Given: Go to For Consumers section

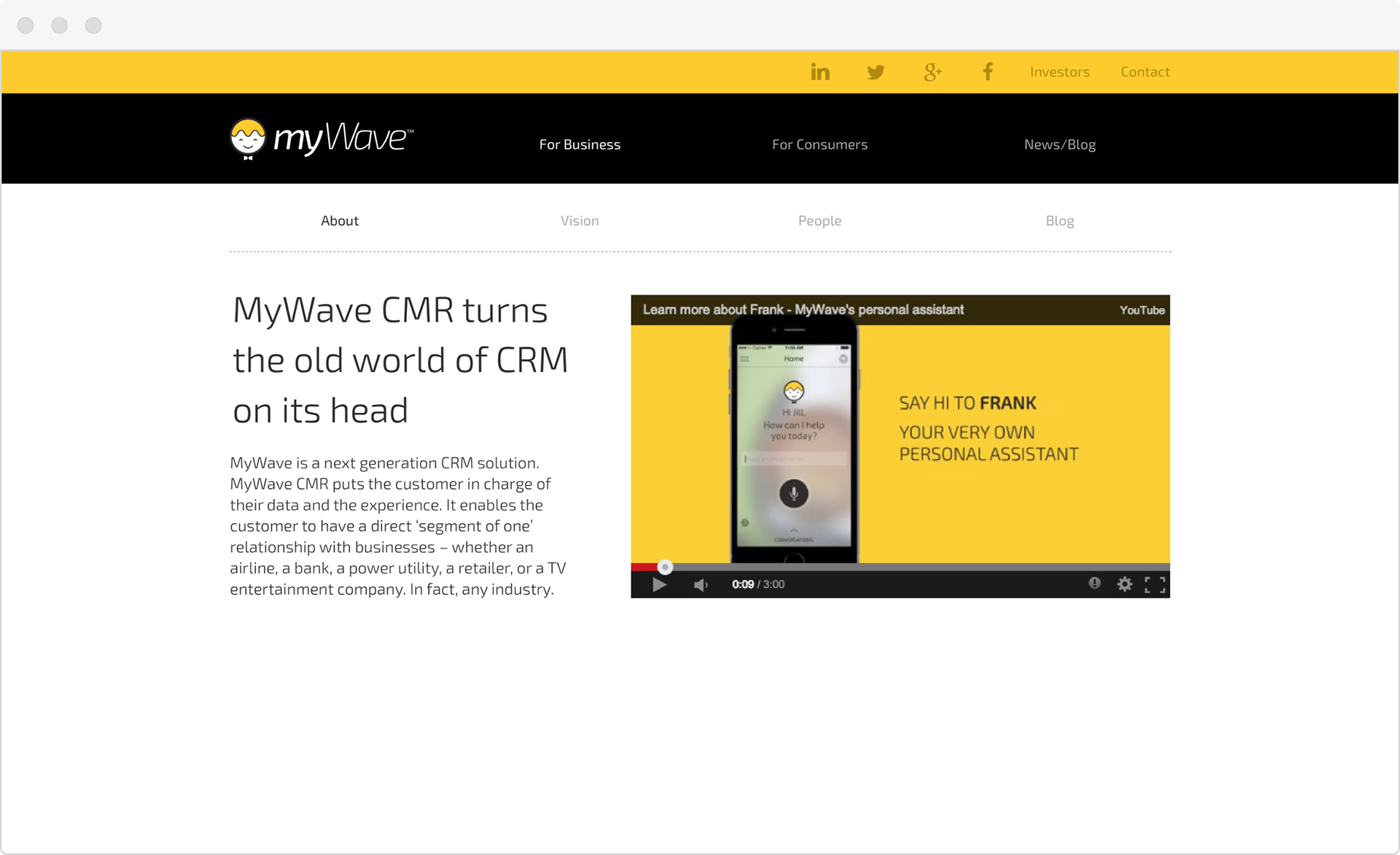Looking at the screenshot, I should pos(820,144).
